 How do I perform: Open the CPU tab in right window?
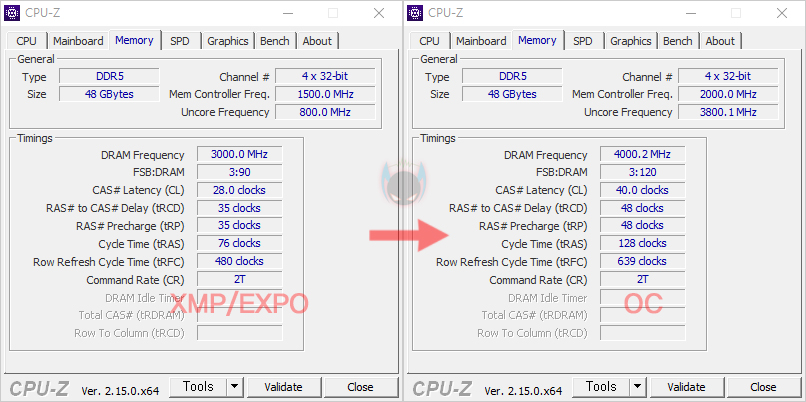coord(429,41)
